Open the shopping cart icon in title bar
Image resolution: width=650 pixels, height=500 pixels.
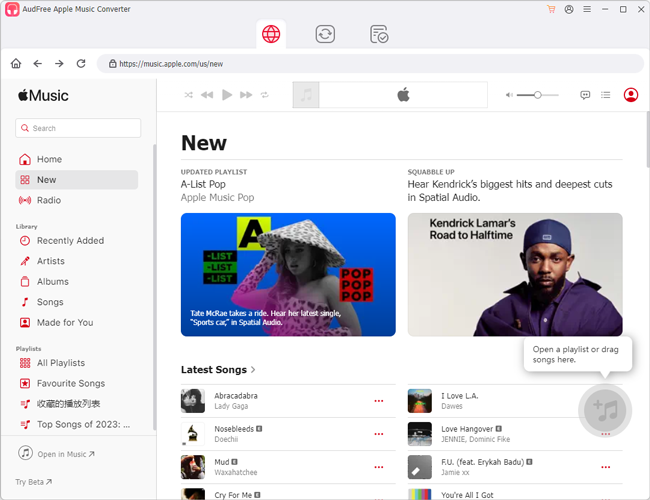click(551, 9)
